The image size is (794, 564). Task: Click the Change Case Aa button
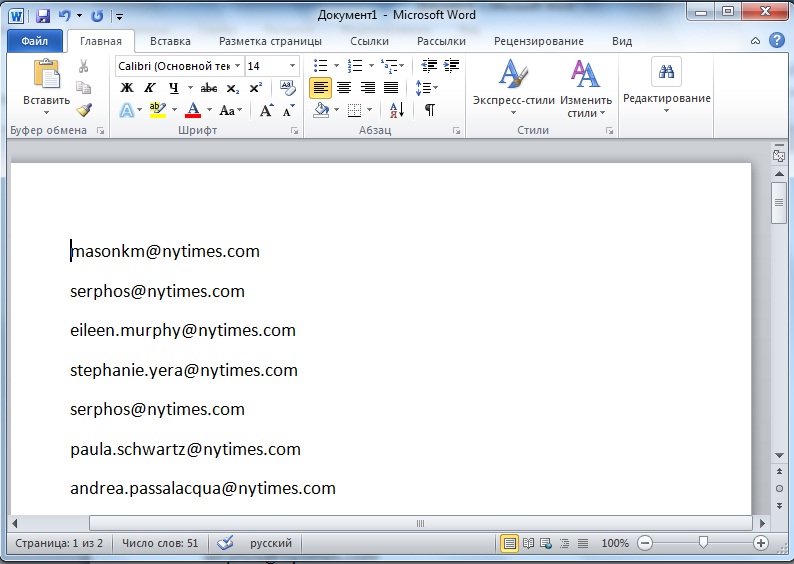(230, 110)
